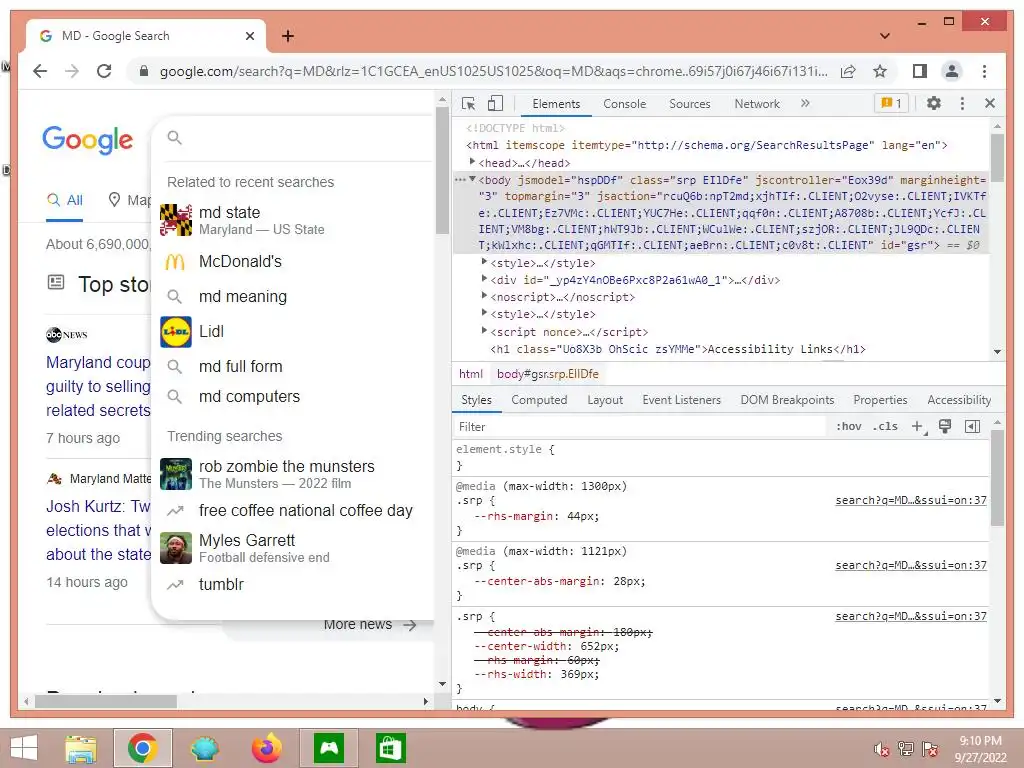Open a new tab with plus button
Screen dimensions: 1024x768
pyautogui.click(x=288, y=36)
